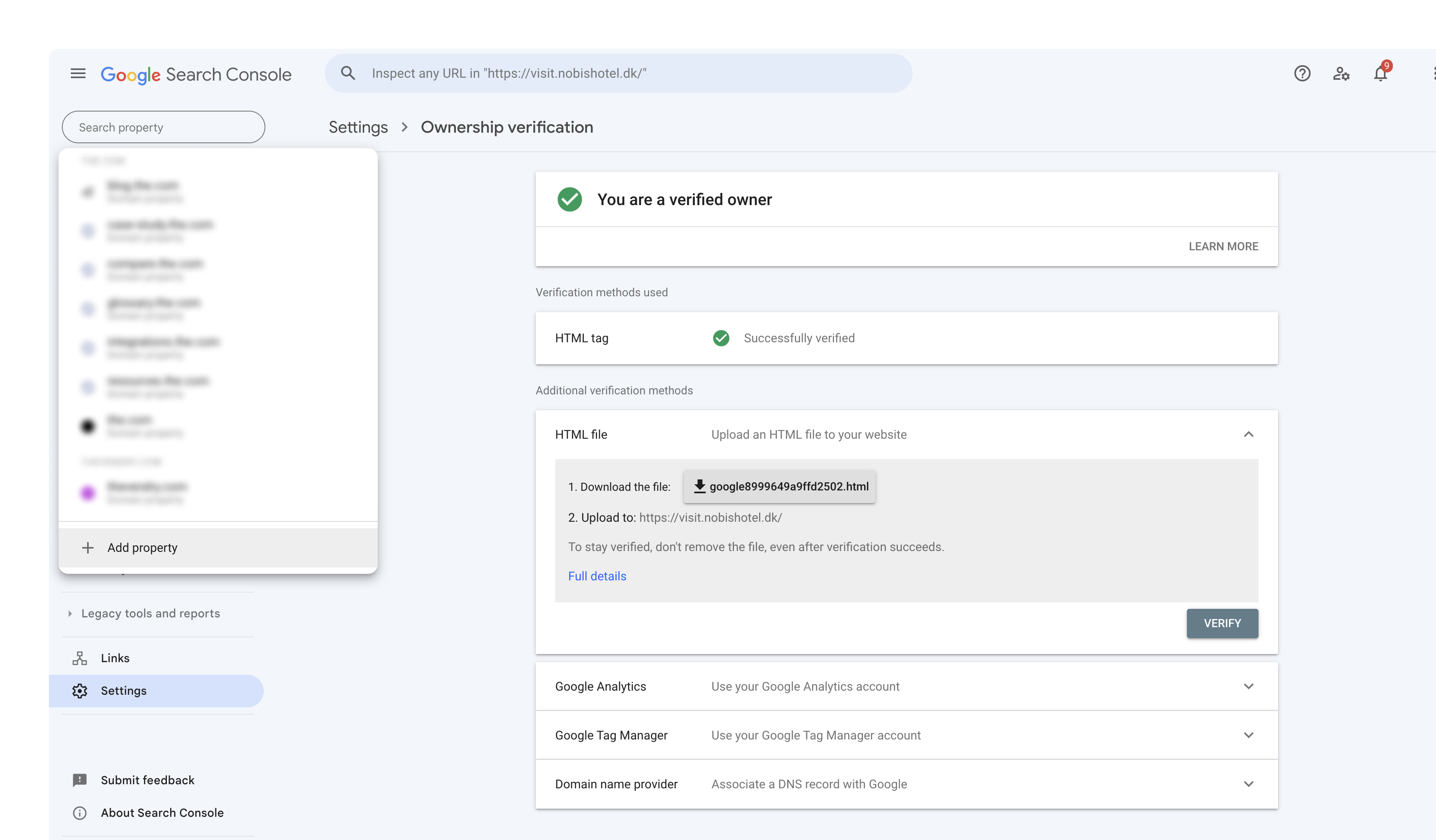
Task: Click Add property in dropdown
Action: click(218, 548)
